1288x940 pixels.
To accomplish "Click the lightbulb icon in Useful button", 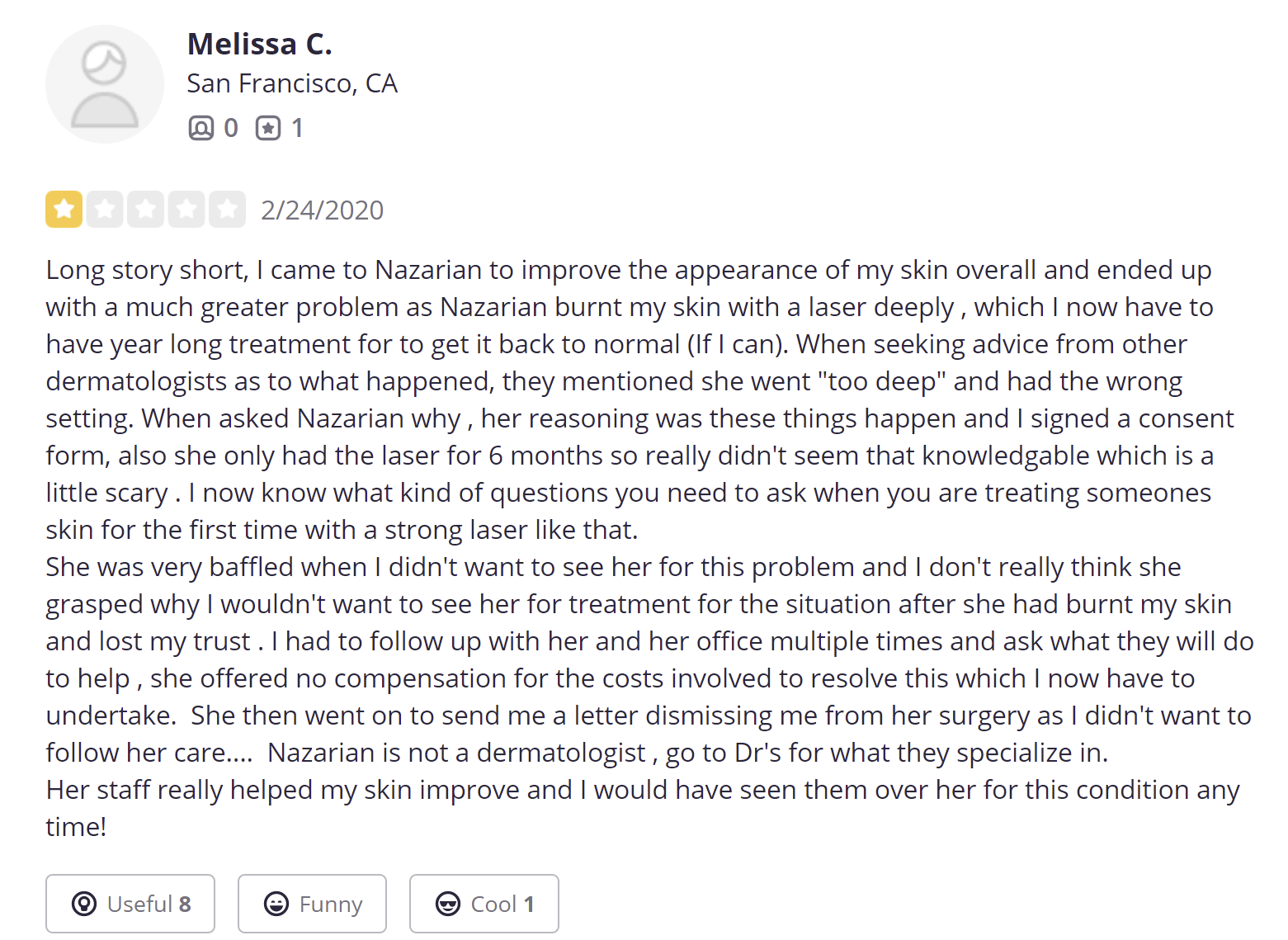I will [x=84, y=904].
